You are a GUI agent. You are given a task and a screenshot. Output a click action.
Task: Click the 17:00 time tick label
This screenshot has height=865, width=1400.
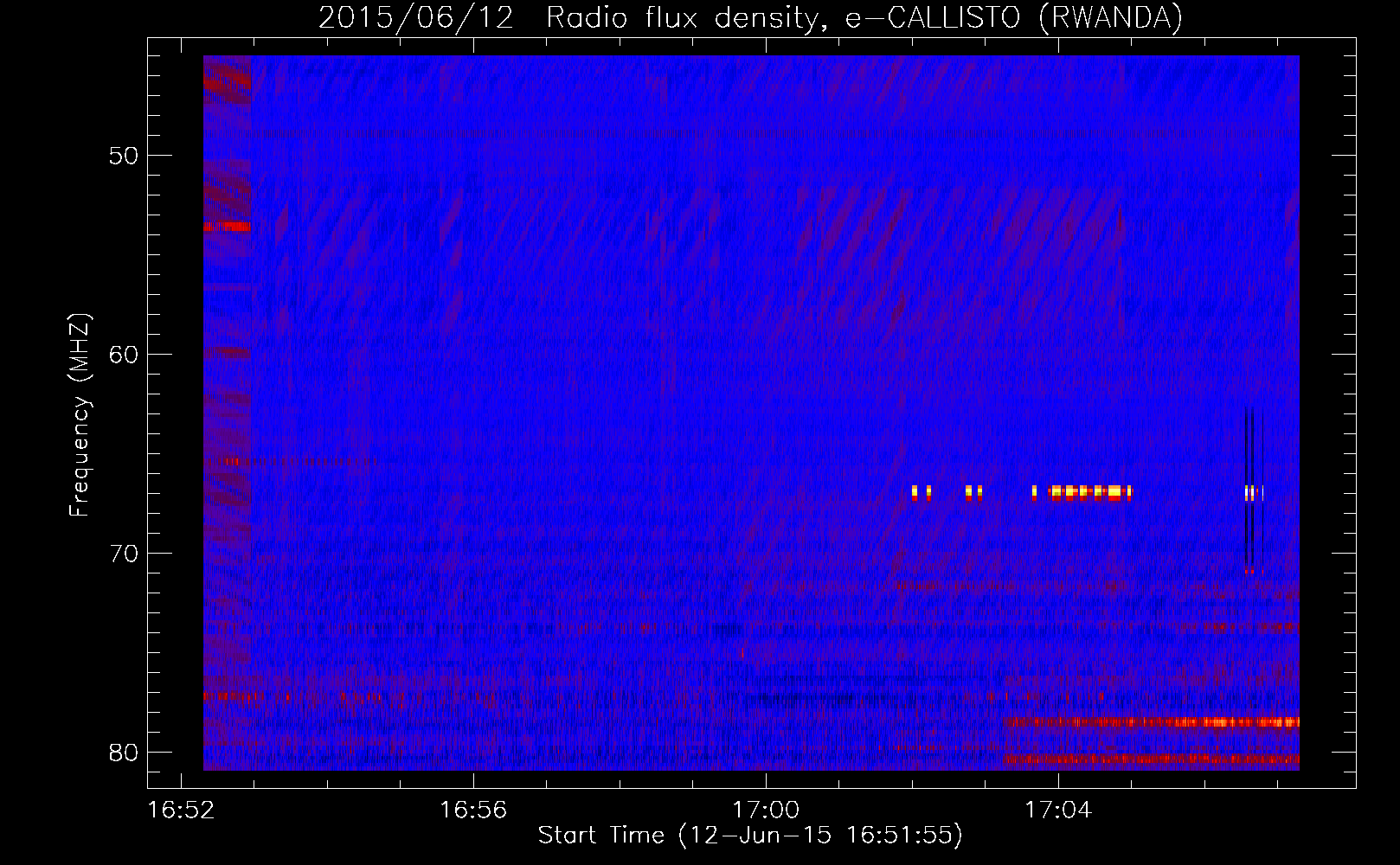pos(766,811)
